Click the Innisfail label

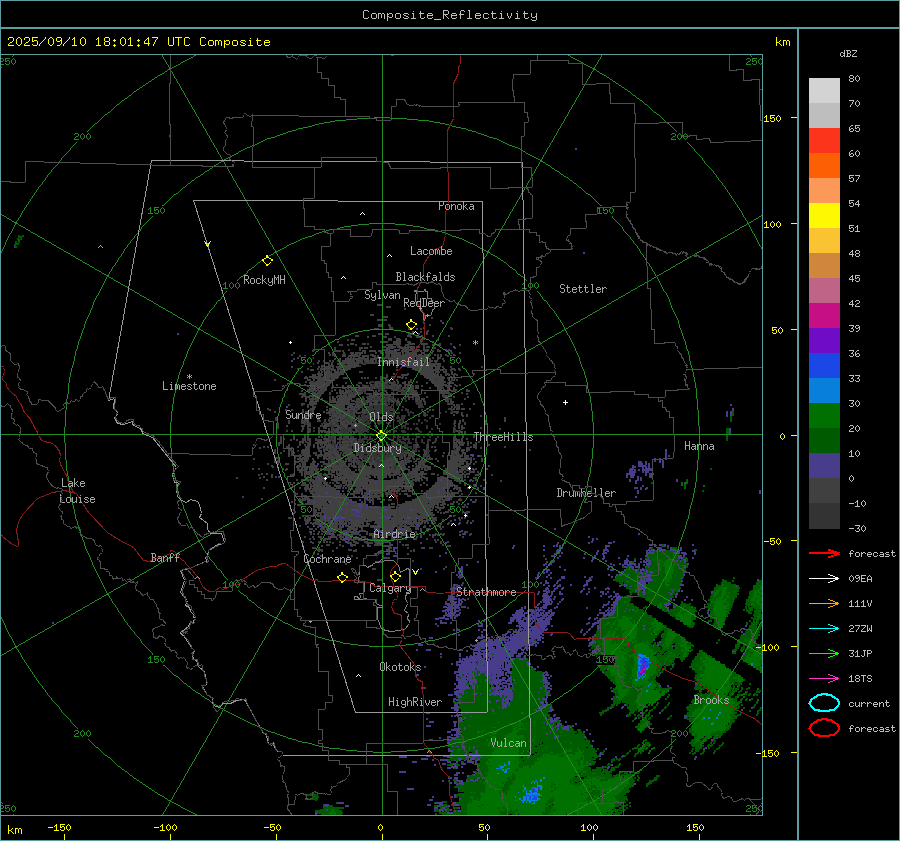pyautogui.click(x=404, y=362)
